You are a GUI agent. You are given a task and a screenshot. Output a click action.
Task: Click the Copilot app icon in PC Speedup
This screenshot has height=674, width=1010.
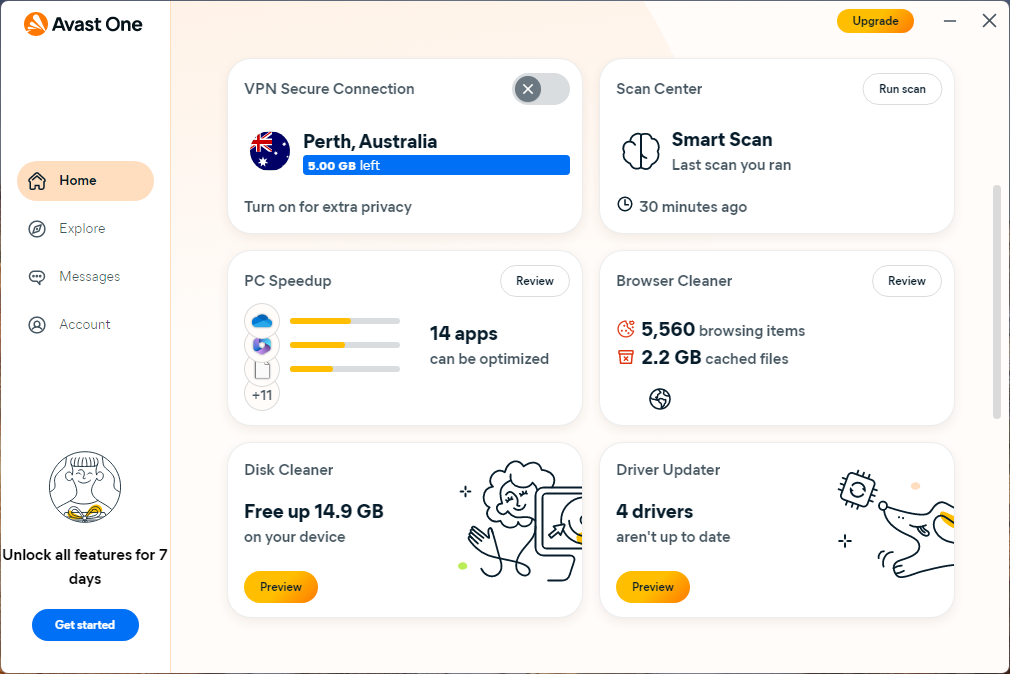tap(262, 345)
